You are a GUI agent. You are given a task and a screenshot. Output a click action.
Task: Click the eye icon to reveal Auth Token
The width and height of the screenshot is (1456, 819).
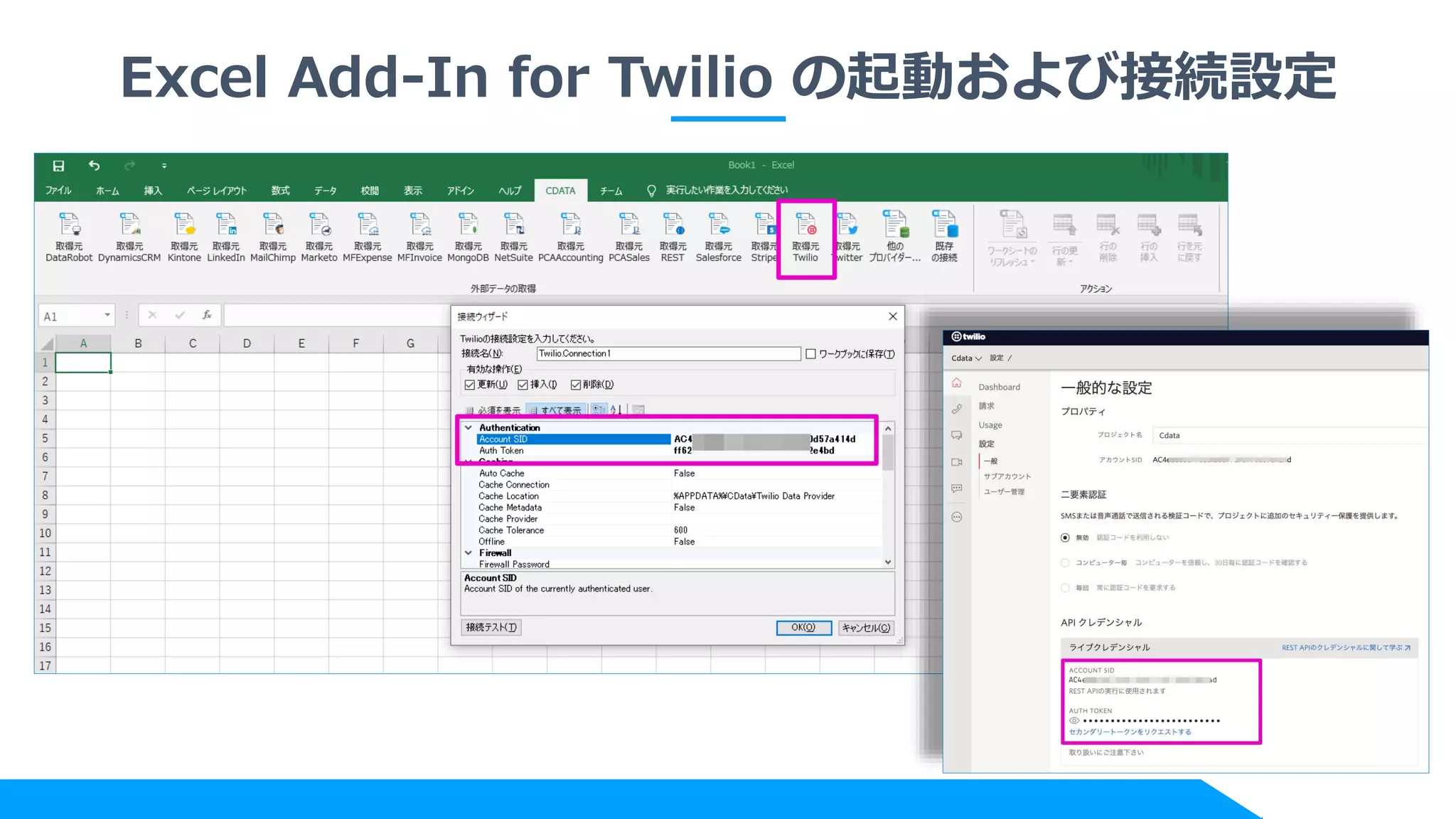pos(1074,721)
